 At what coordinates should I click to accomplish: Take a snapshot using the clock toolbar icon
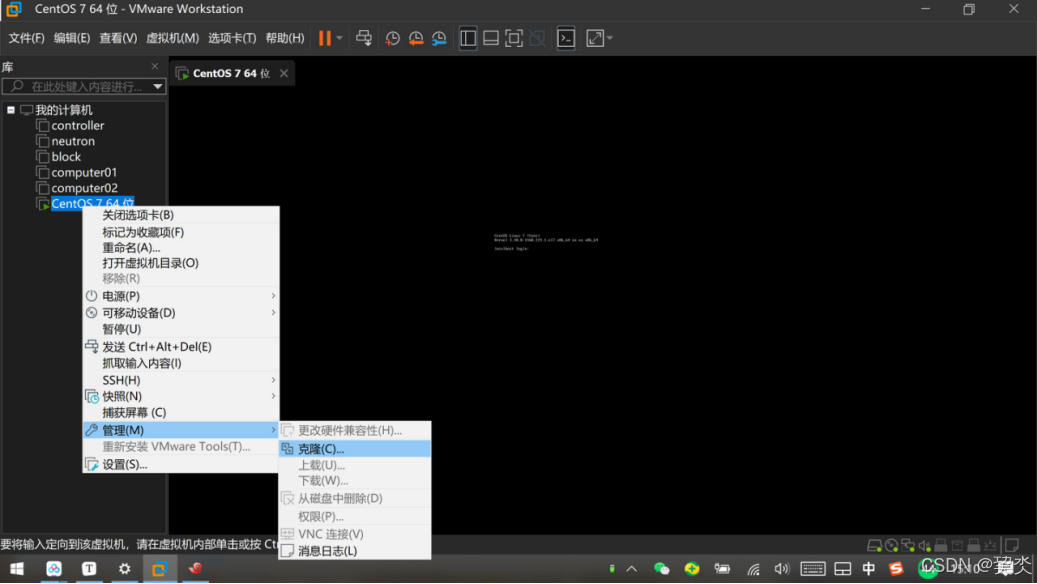point(392,38)
